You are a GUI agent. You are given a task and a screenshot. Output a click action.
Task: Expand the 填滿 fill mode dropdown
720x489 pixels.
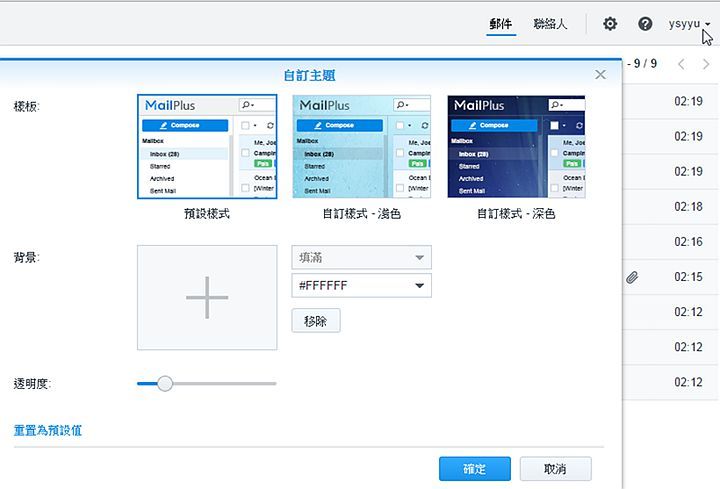tap(361, 258)
